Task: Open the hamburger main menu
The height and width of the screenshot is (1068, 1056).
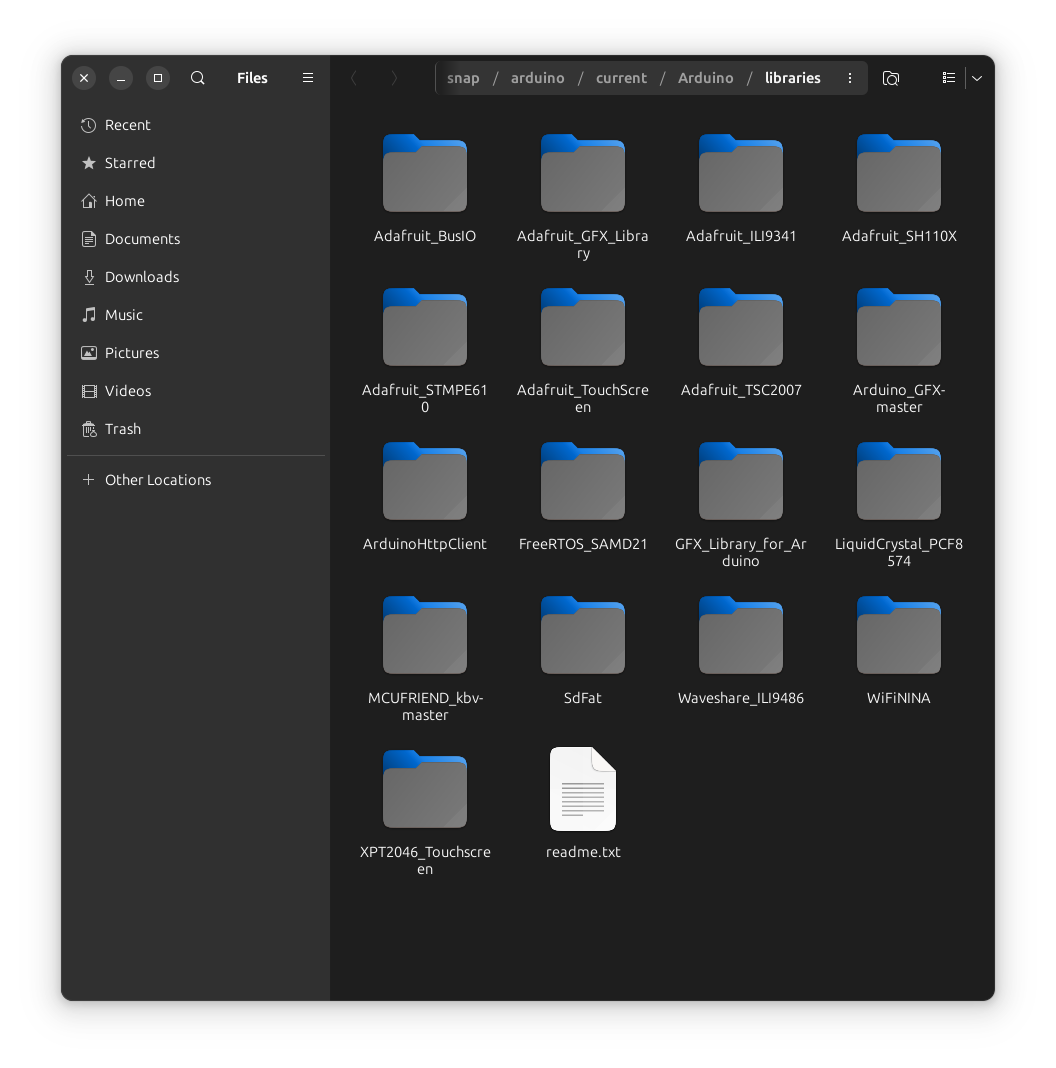Action: click(308, 78)
